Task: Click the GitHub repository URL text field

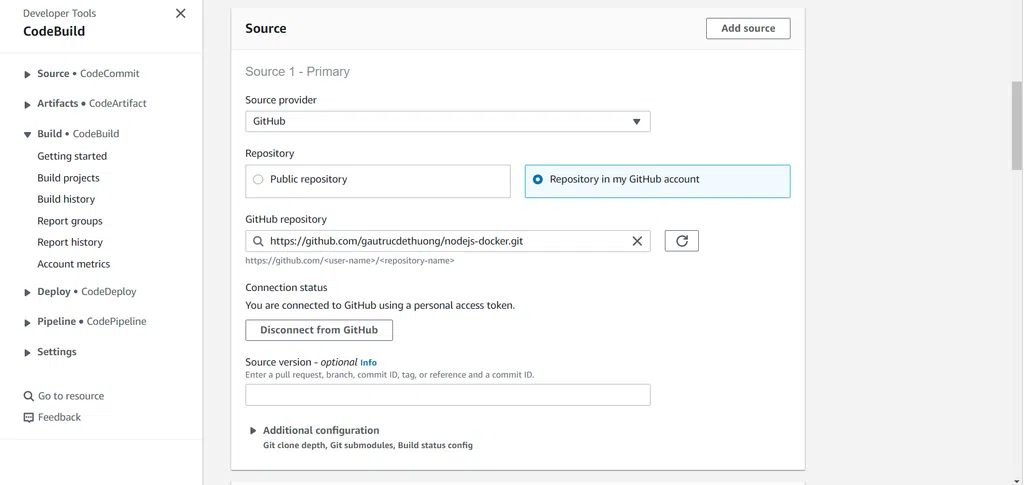Action: (447, 241)
